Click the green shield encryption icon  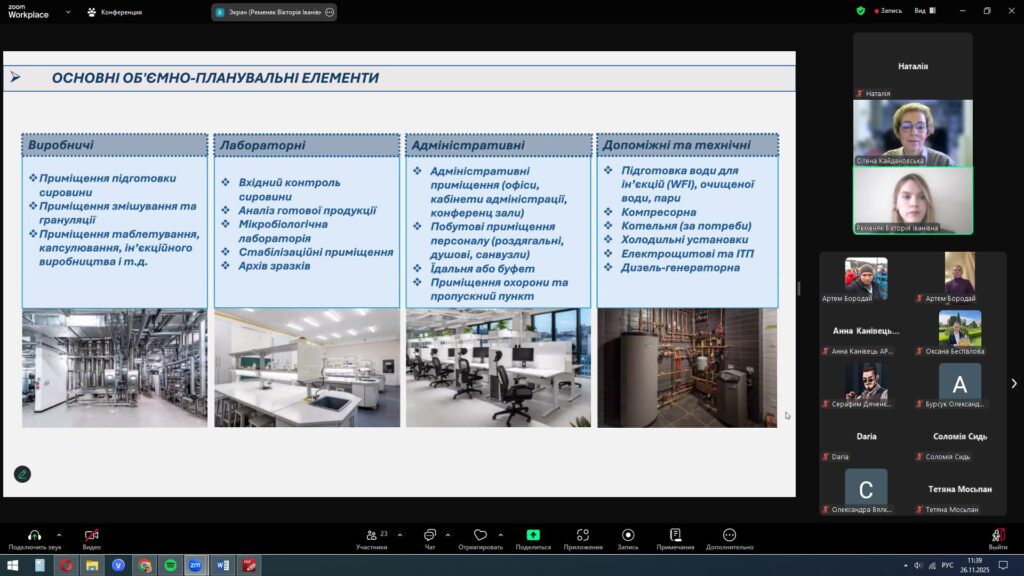tap(860, 11)
